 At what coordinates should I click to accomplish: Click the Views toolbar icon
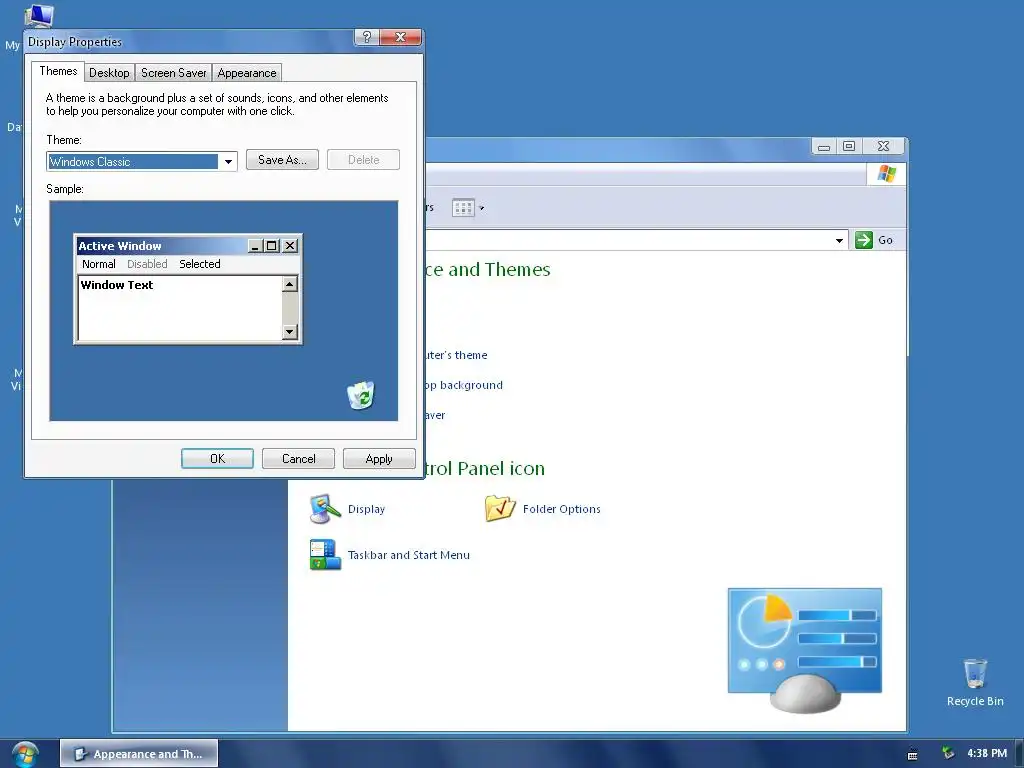coord(463,208)
